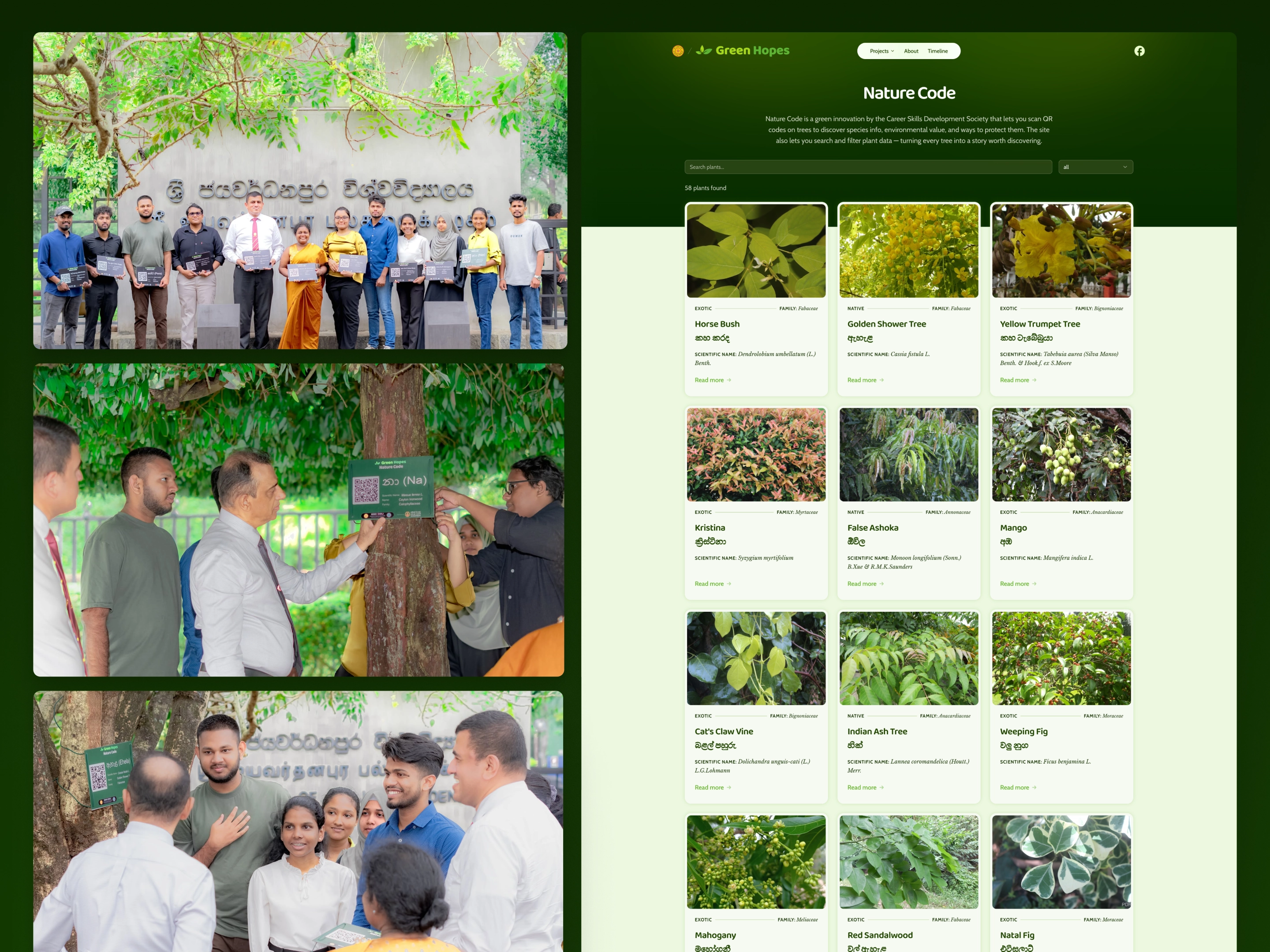Expand the Projects menu chevron
This screenshot has height=952, width=1270.
[x=892, y=51]
